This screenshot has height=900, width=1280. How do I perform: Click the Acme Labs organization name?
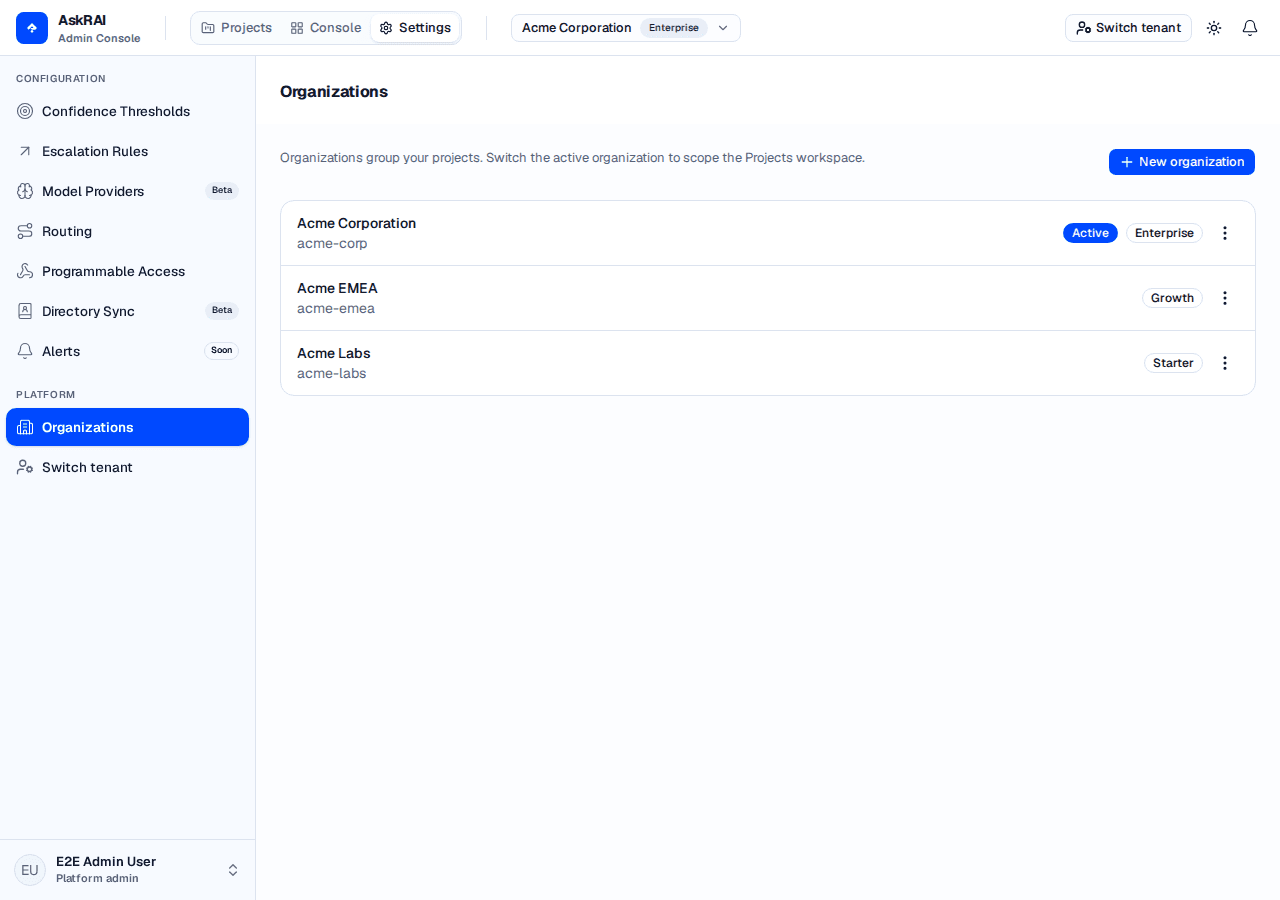[334, 353]
